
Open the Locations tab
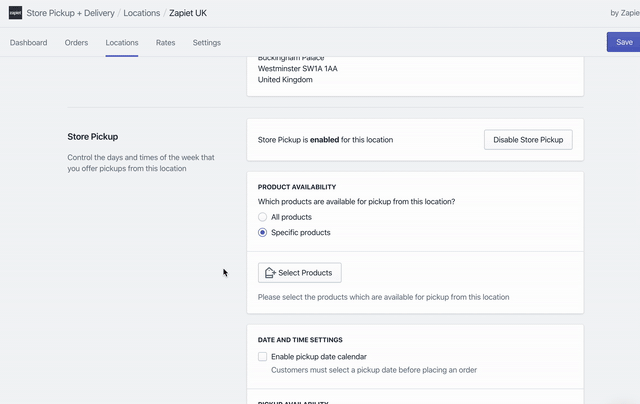(x=122, y=43)
